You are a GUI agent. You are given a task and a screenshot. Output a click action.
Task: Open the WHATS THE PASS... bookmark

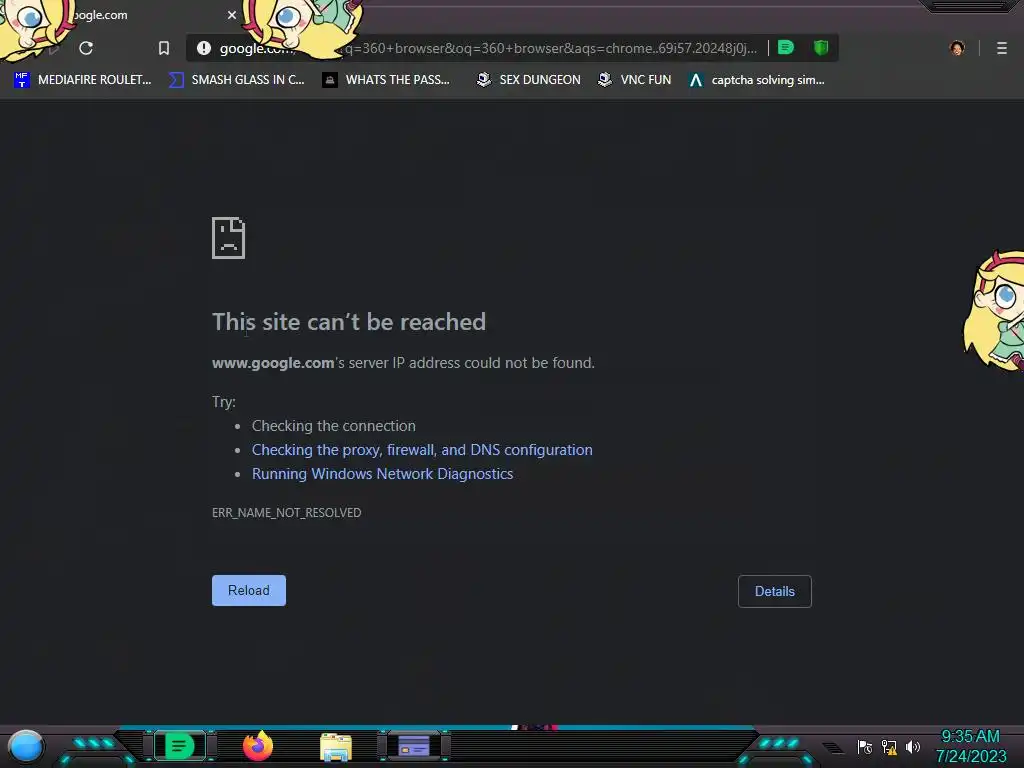(386, 80)
